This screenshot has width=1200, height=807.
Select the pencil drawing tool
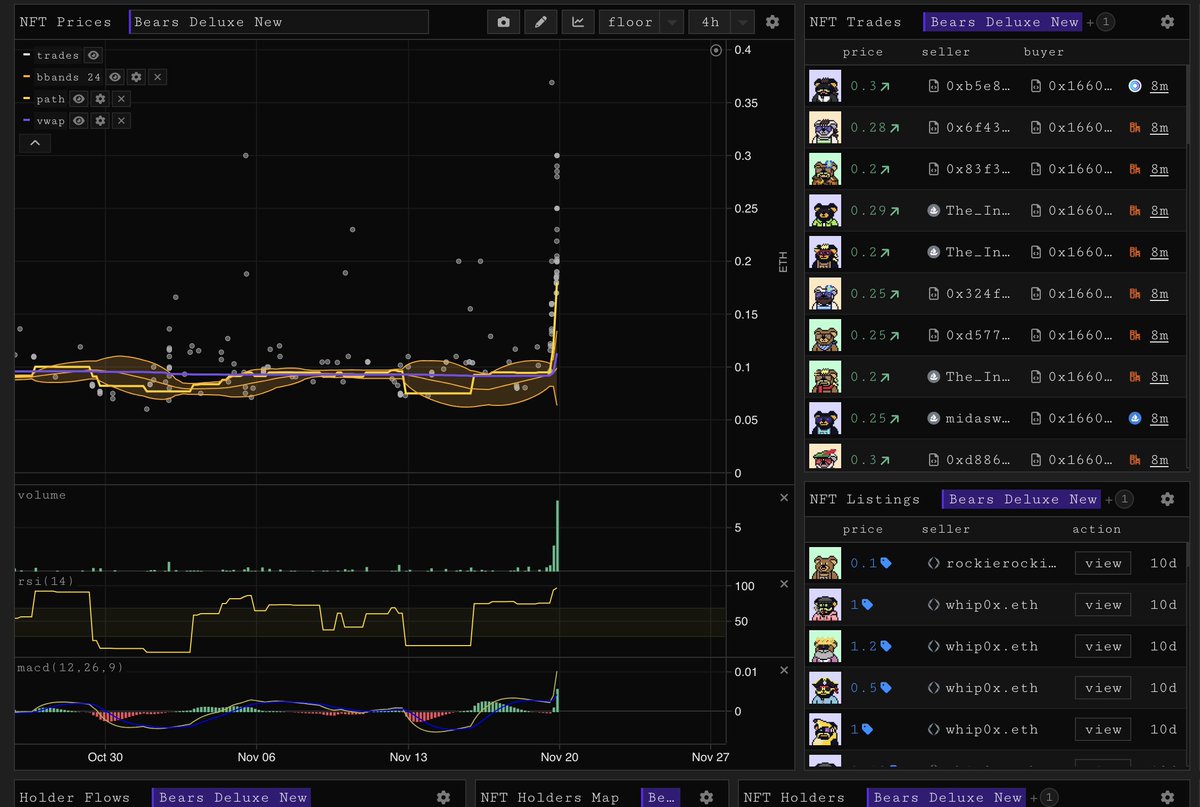pos(541,21)
